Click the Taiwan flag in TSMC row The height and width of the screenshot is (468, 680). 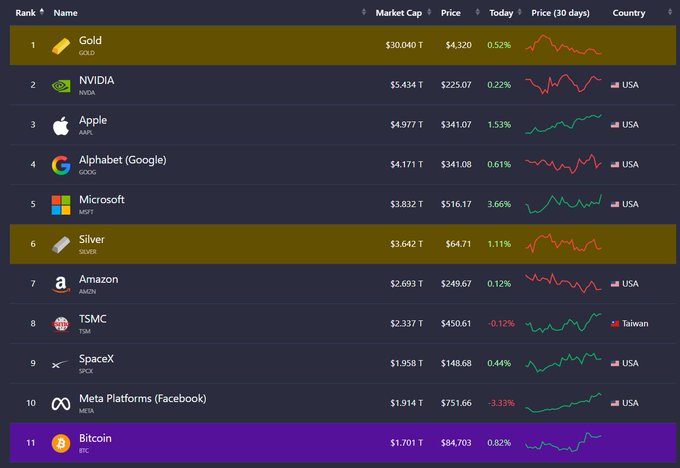click(x=615, y=324)
